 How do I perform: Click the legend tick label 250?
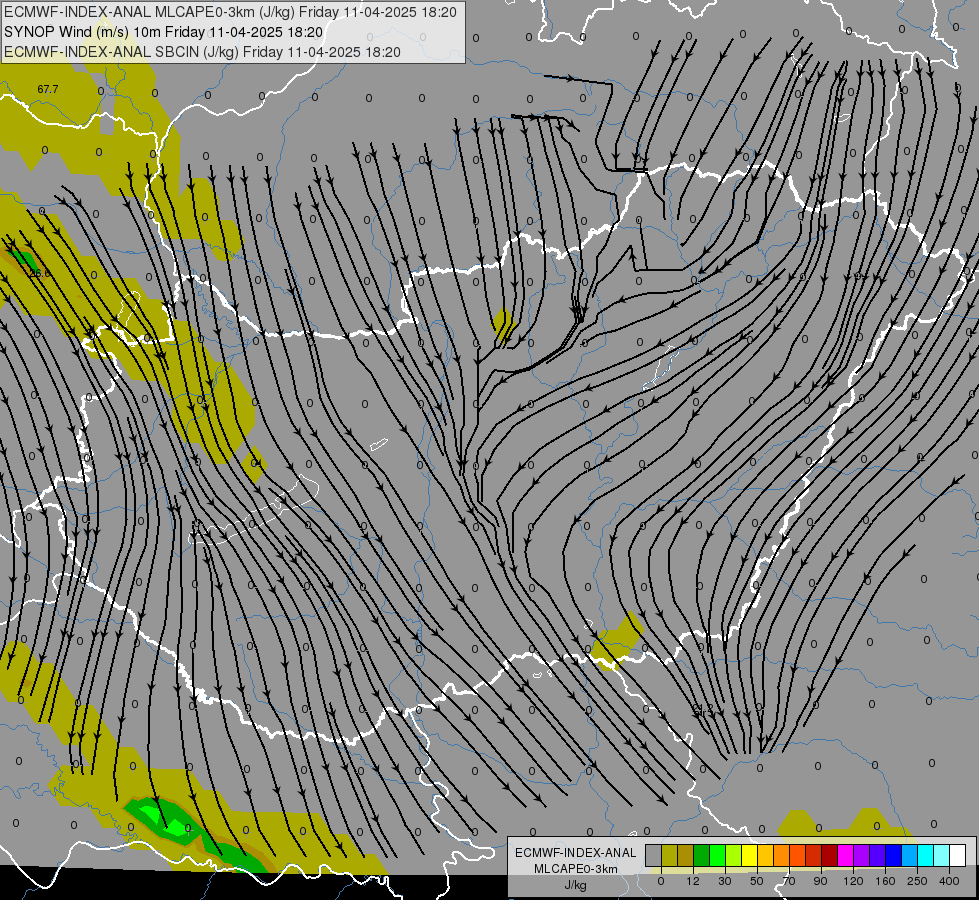click(x=917, y=881)
